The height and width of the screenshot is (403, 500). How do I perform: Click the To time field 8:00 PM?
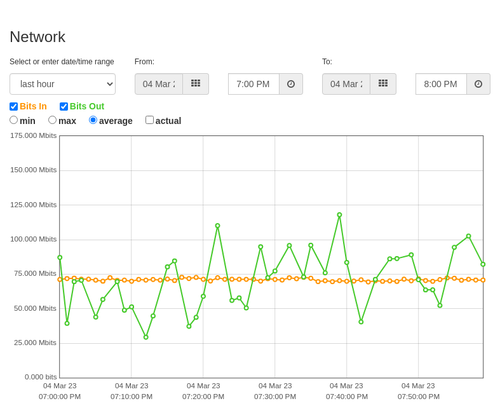click(x=441, y=84)
